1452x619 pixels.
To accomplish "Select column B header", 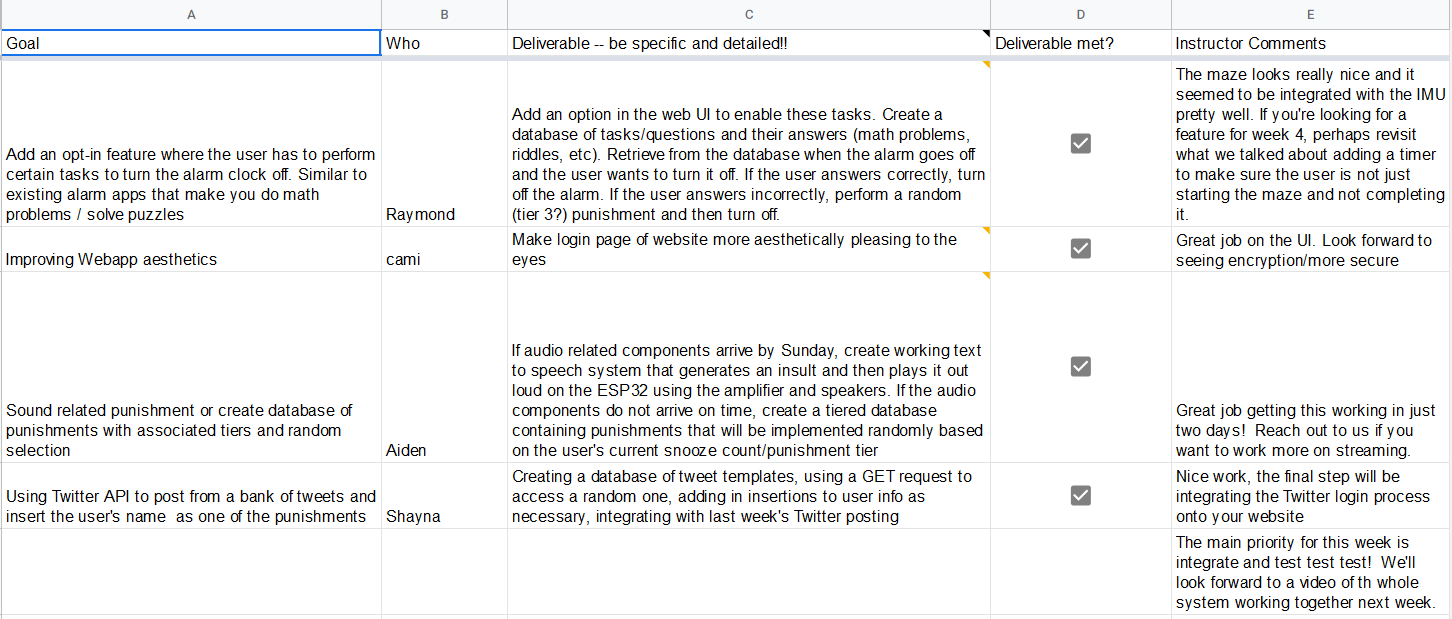I will tap(444, 14).
